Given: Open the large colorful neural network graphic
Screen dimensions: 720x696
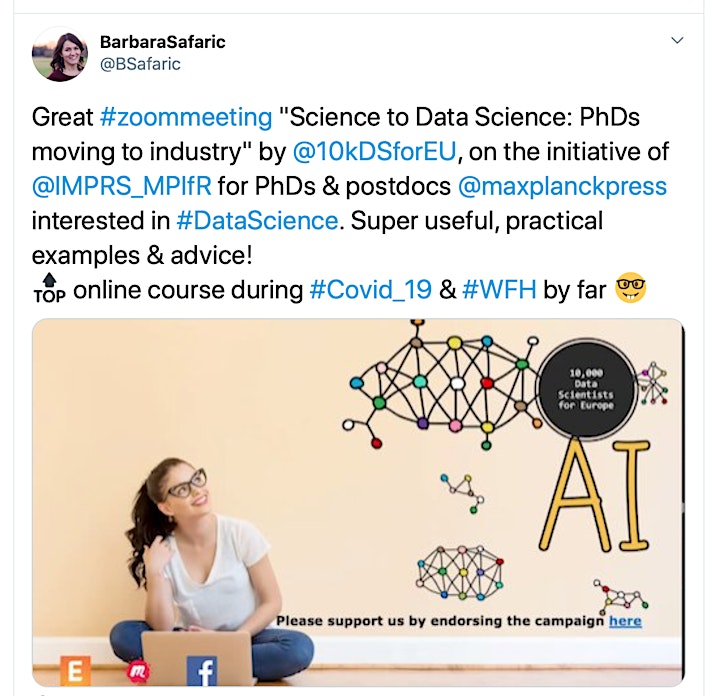Looking at the screenshot, I should (x=441, y=384).
